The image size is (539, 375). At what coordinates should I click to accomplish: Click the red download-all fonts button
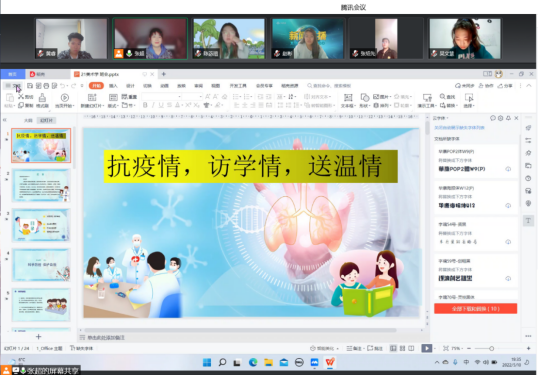coord(475,309)
